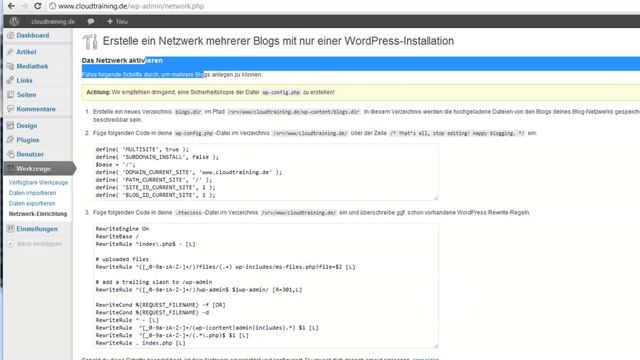Click the resize handle of the wp-config code box
Image resolution: width=640 pixels, height=360 pixels.
pyautogui.click(x=436, y=198)
